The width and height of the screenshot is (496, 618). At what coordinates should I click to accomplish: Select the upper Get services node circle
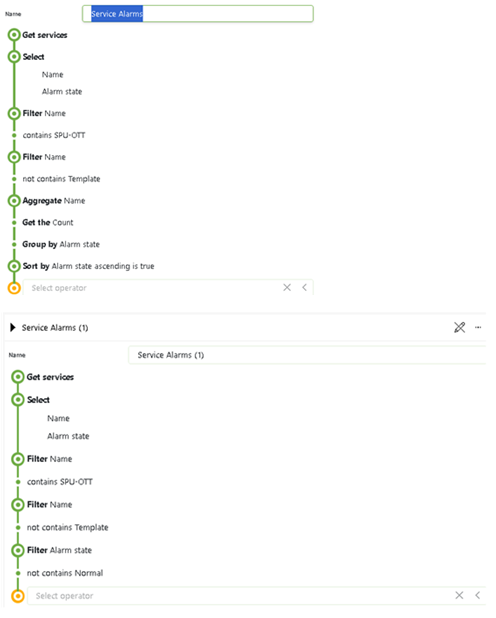click(14, 35)
